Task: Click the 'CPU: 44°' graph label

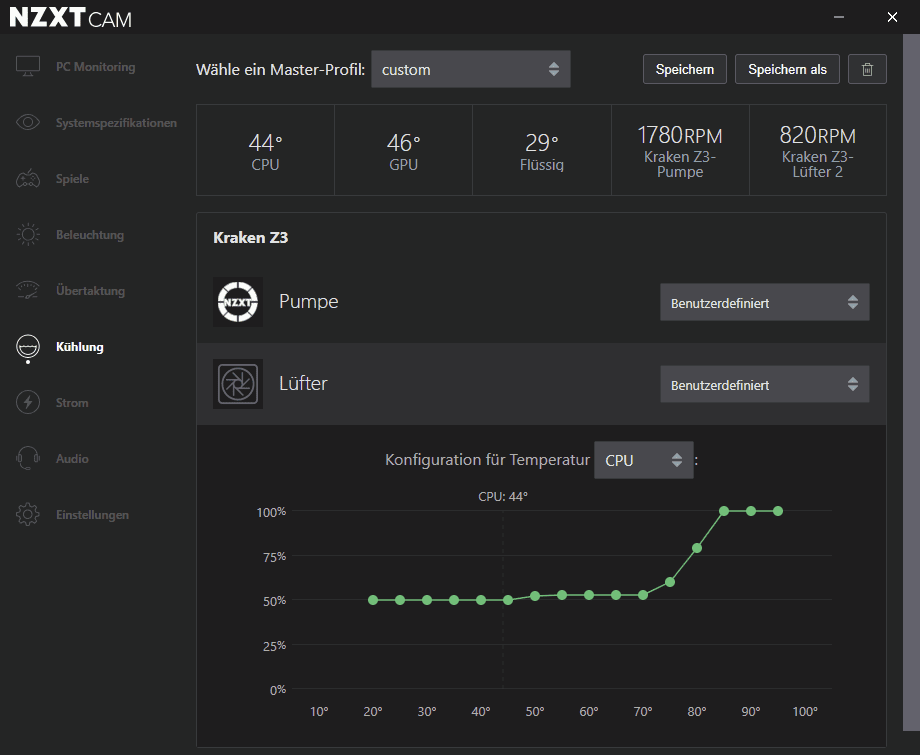Action: [x=503, y=497]
